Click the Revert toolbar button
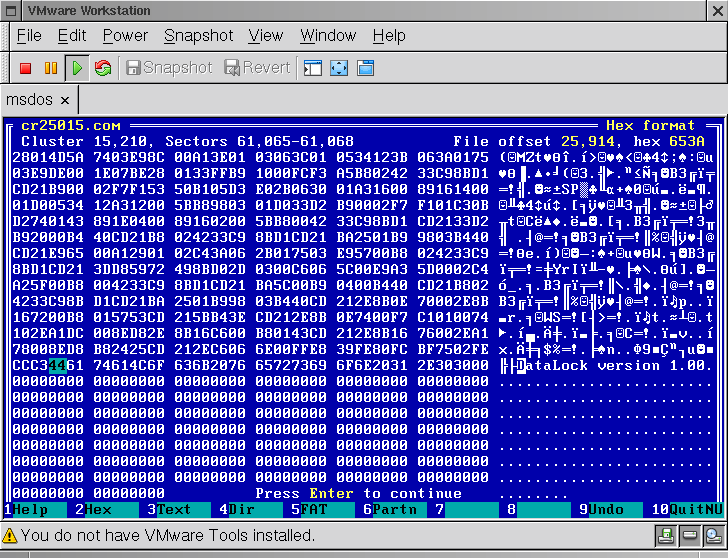Viewport: 728px width, 558px height. (x=257, y=68)
